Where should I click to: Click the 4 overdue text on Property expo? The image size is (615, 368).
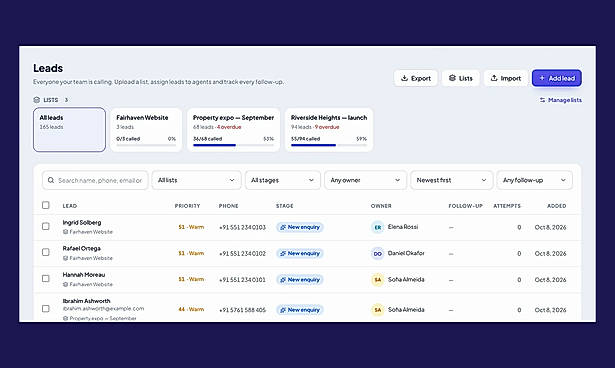[x=229, y=127]
